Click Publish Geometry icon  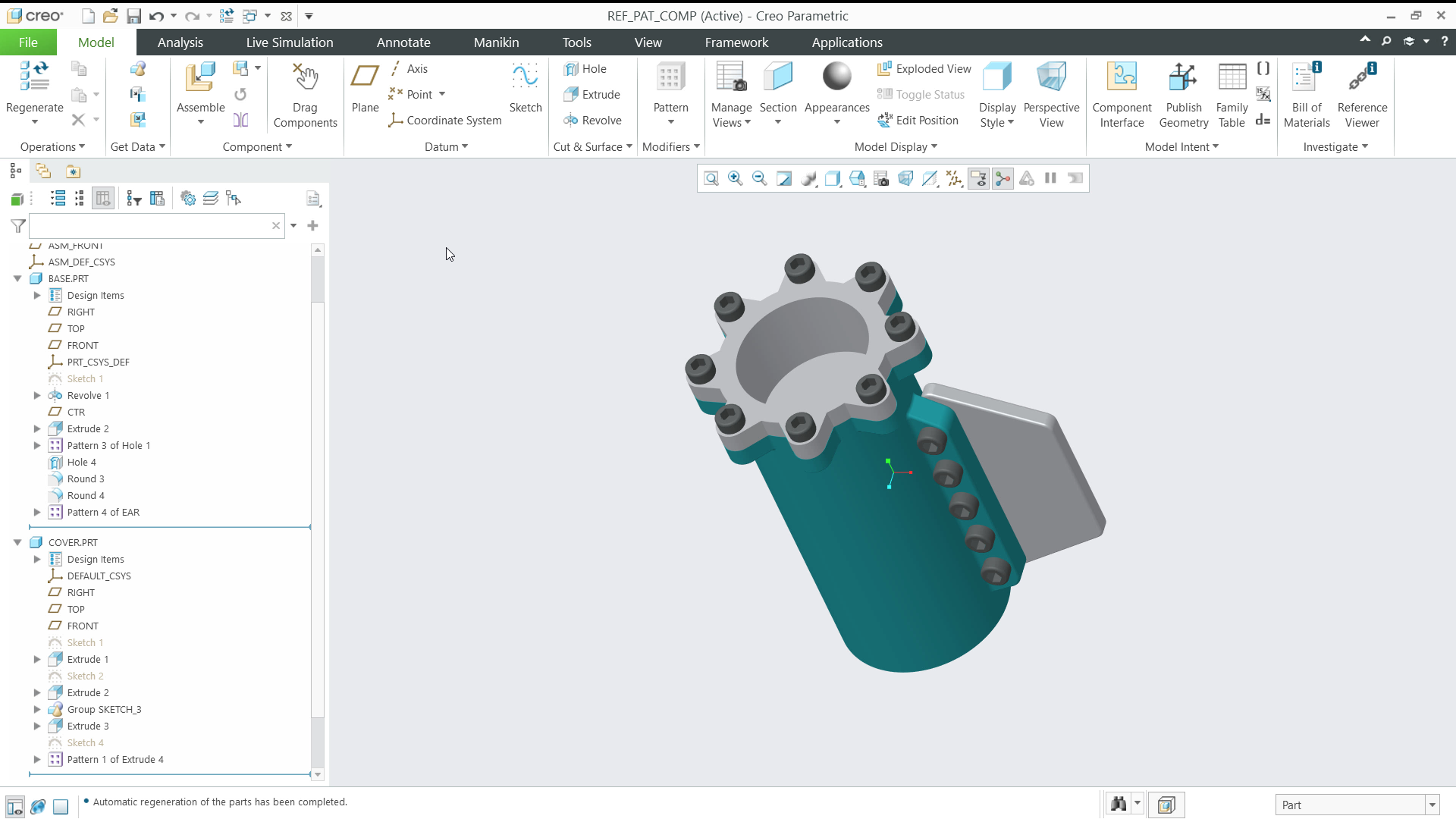(x=1183, y=77)
